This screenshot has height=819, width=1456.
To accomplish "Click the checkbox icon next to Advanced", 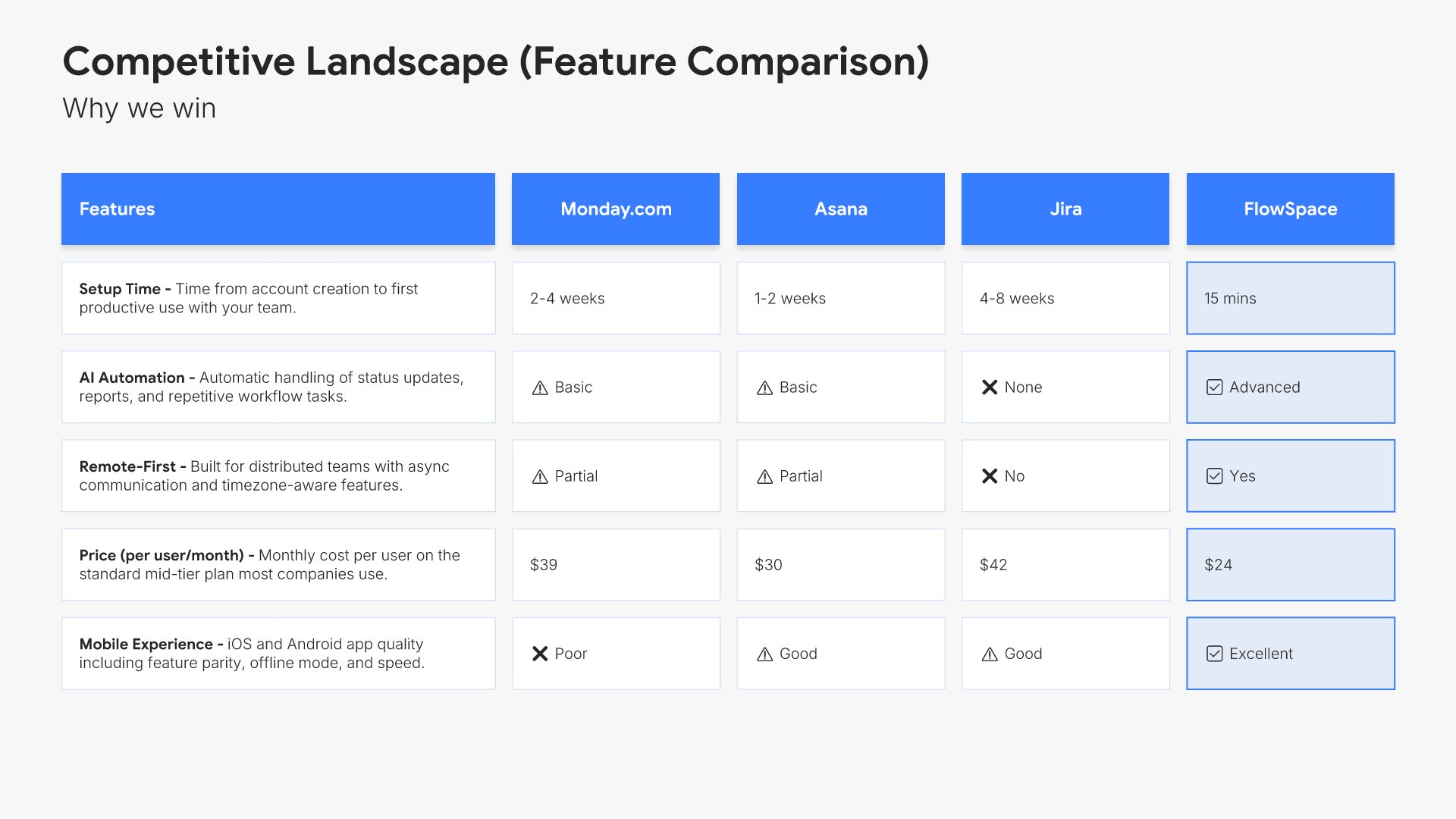I will 1214,388.
